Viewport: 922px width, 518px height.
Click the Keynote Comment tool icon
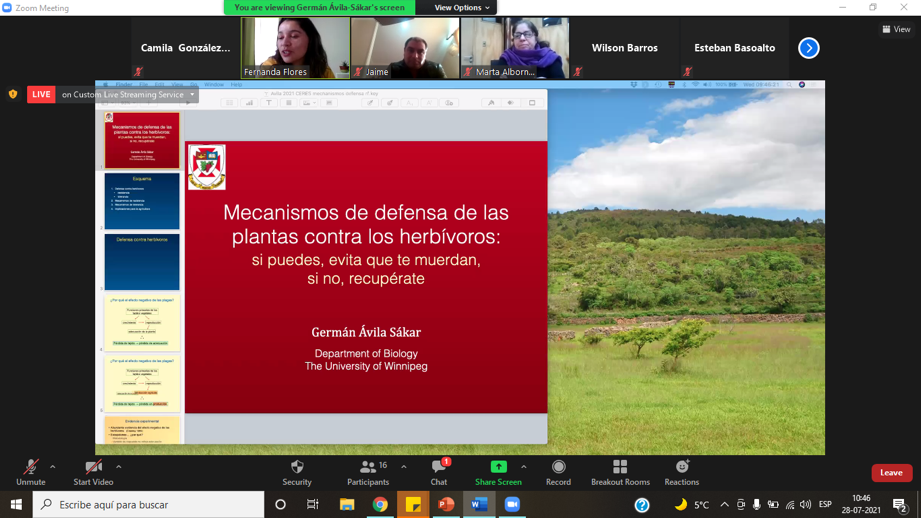(329, 102)
